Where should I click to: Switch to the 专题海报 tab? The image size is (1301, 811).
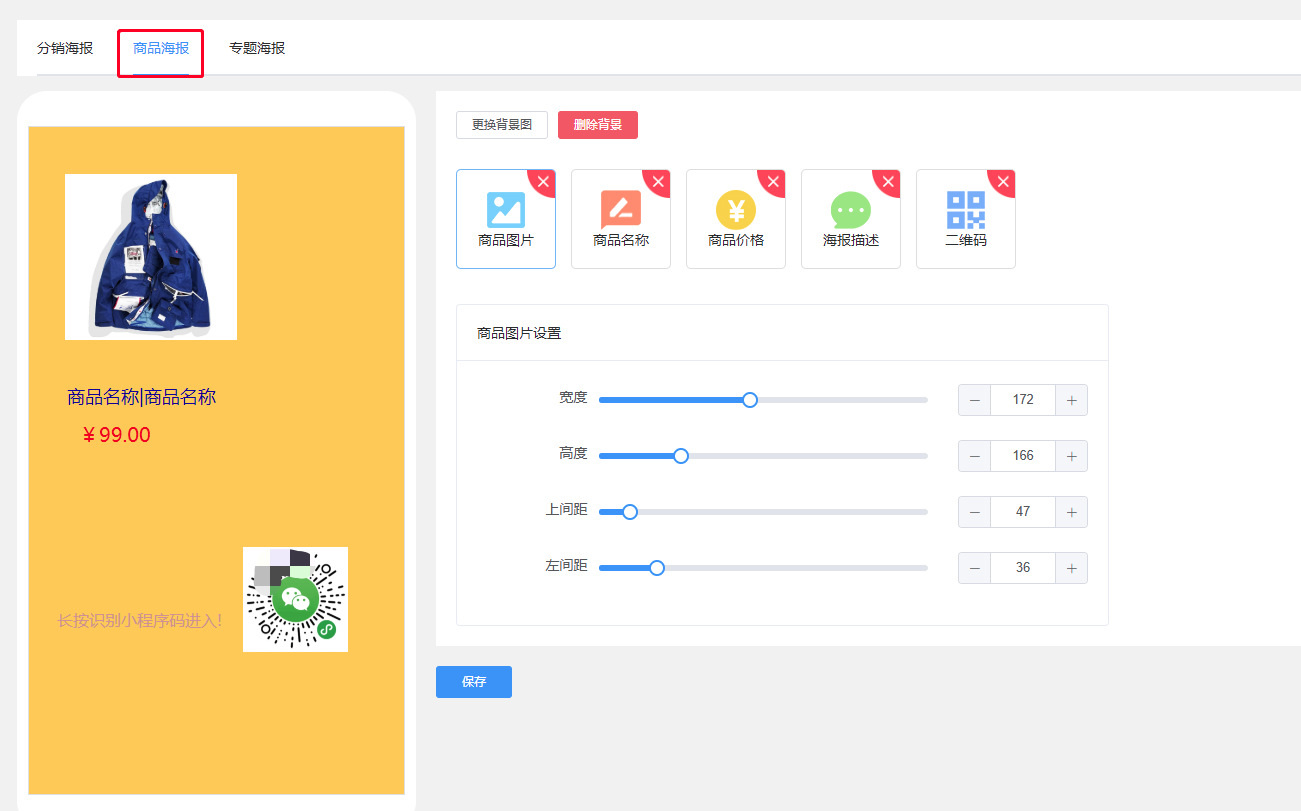click(x=257, y=48)
